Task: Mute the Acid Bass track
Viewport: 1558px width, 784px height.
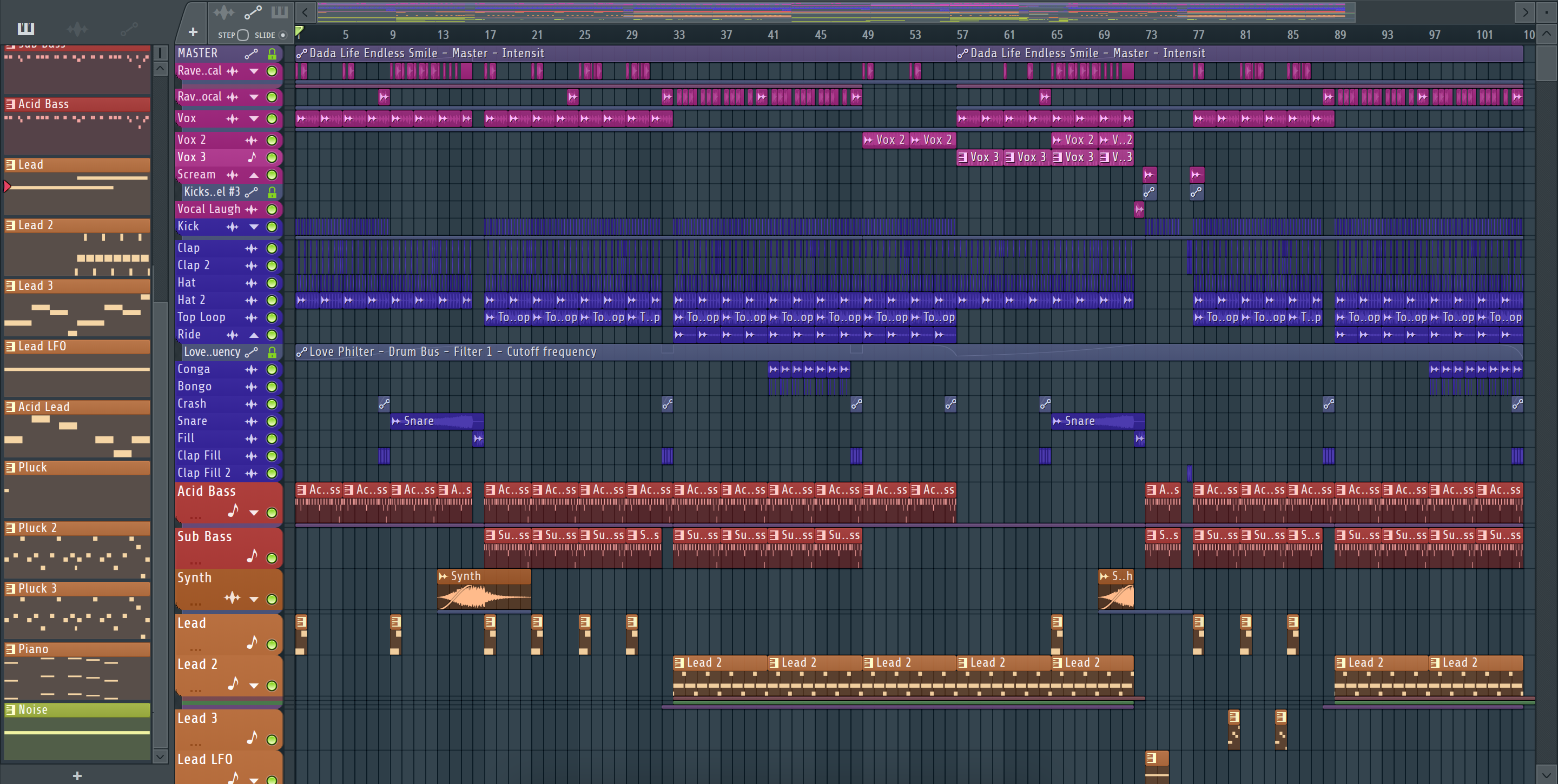Action: (272, 513)
